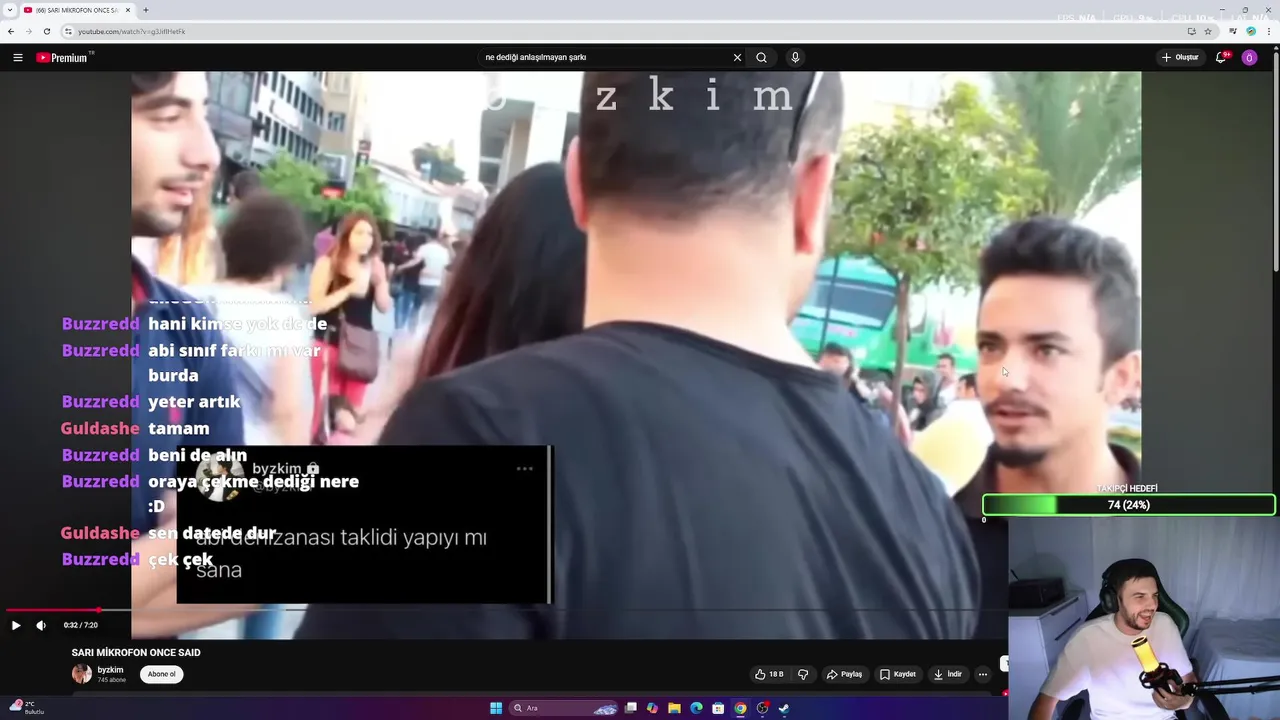Screen dimensions: 1280x720
Task: Focus the YouTube search input field
Action: pyautogui.click(x=605, y=58)
